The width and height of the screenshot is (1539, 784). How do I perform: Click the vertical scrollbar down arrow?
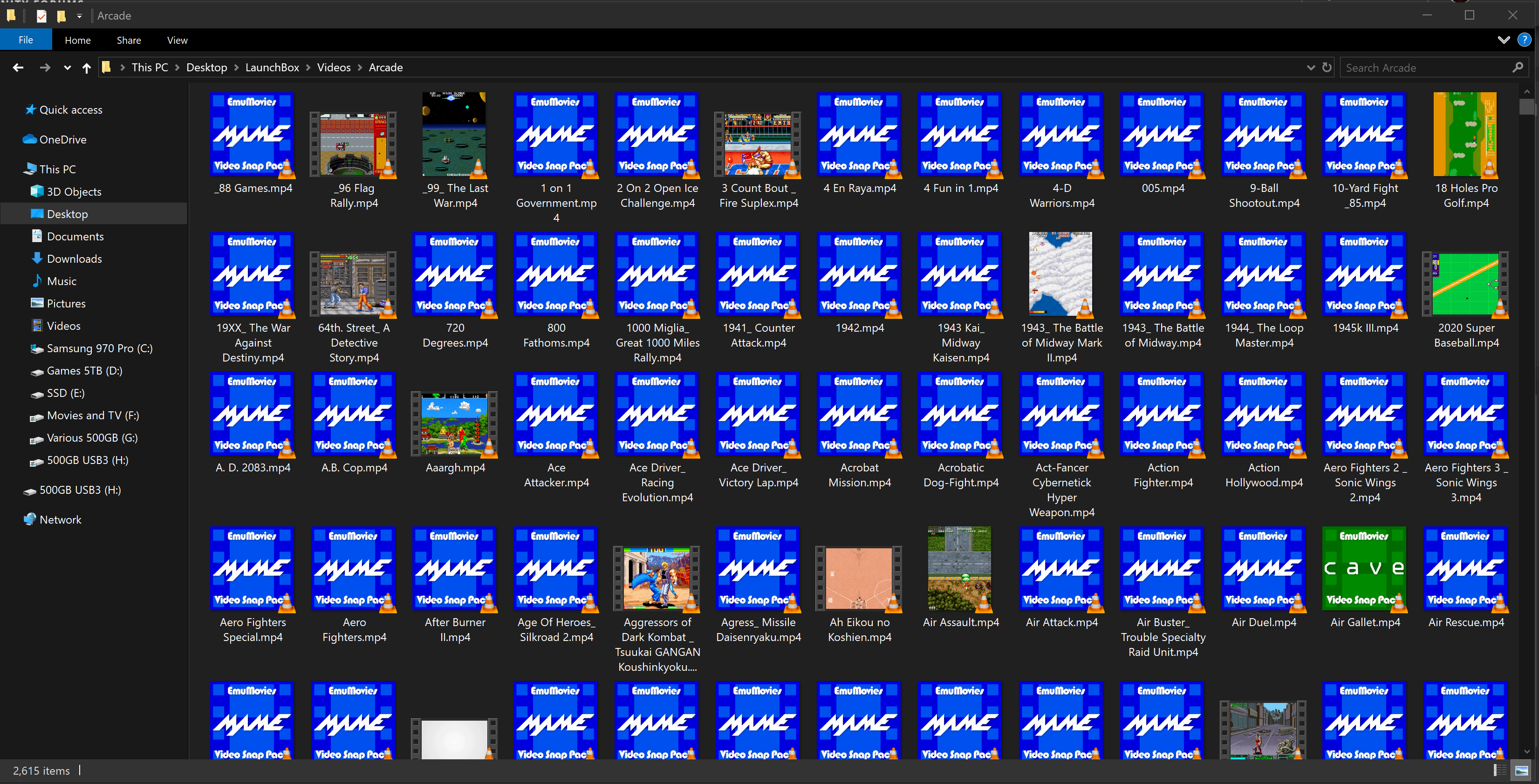1526,752
